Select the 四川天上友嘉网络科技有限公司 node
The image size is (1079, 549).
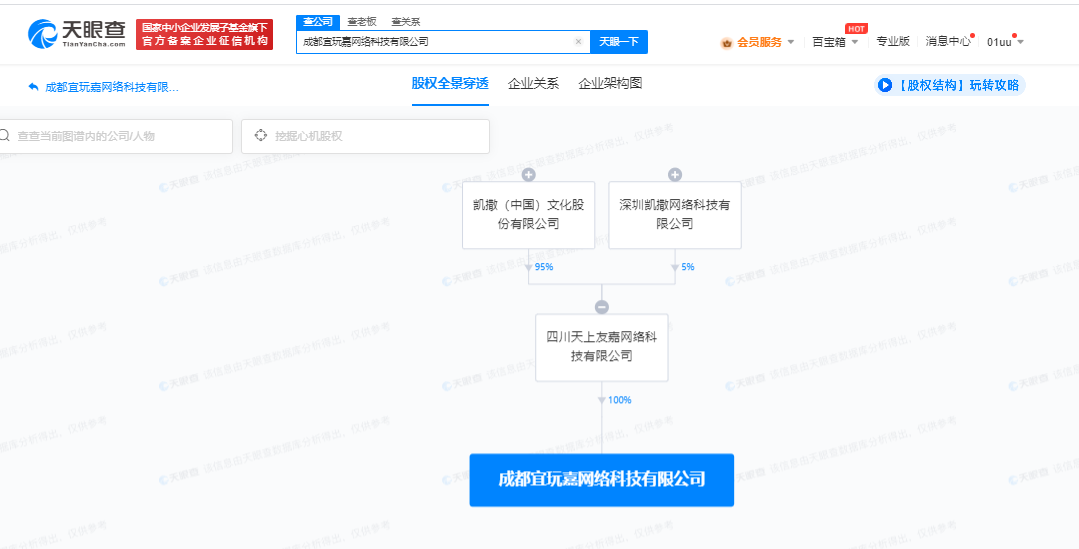point(602,347)
